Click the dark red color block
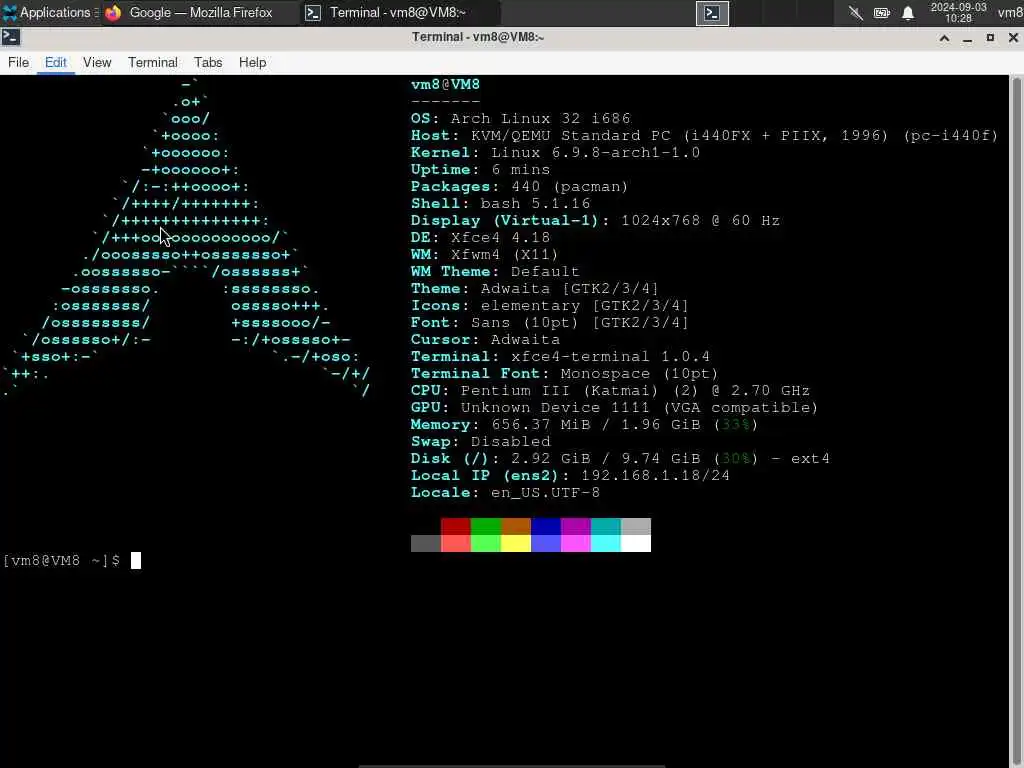The width and height of the screenshot is (1024, 768). tap(455, 526)
